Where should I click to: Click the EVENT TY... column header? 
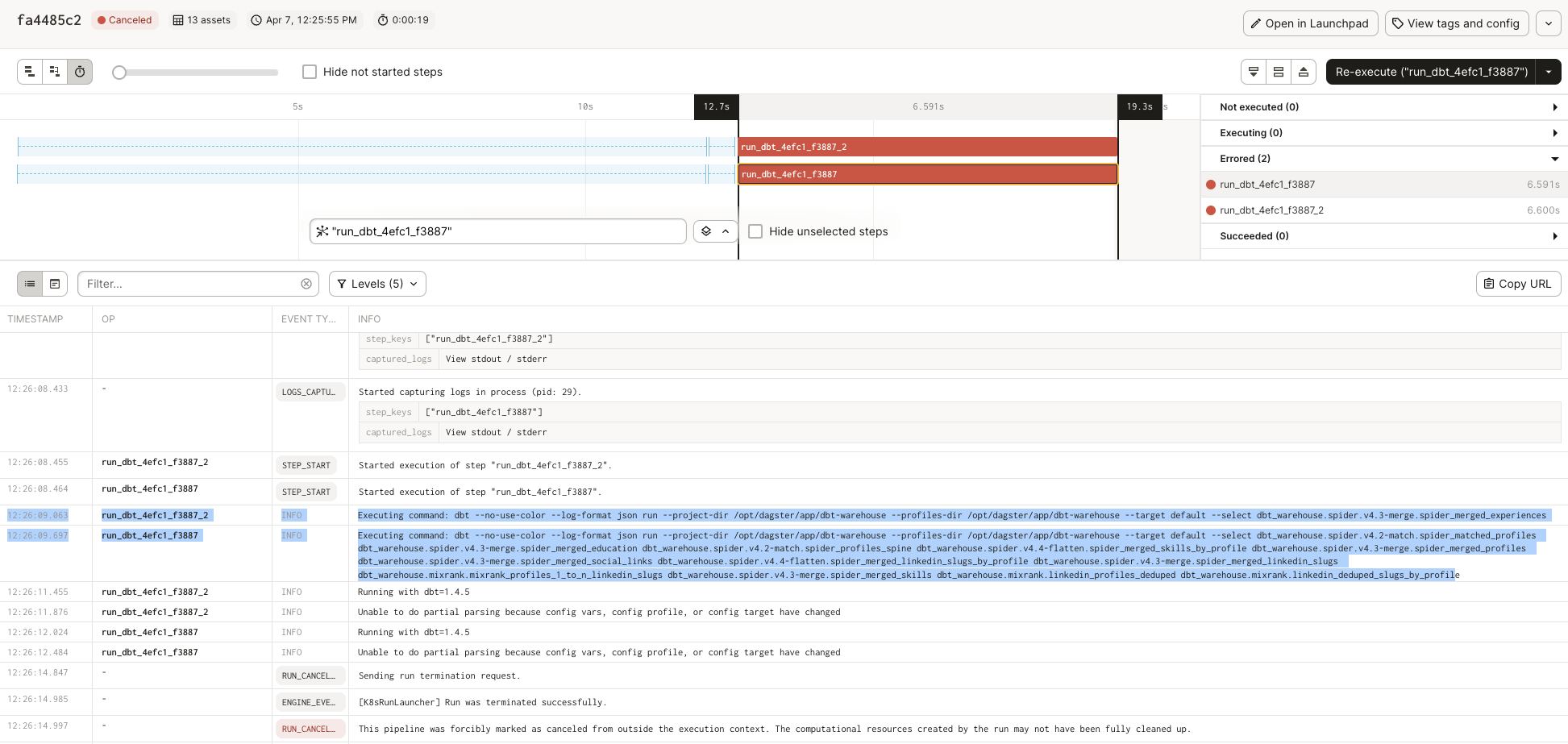309,319
